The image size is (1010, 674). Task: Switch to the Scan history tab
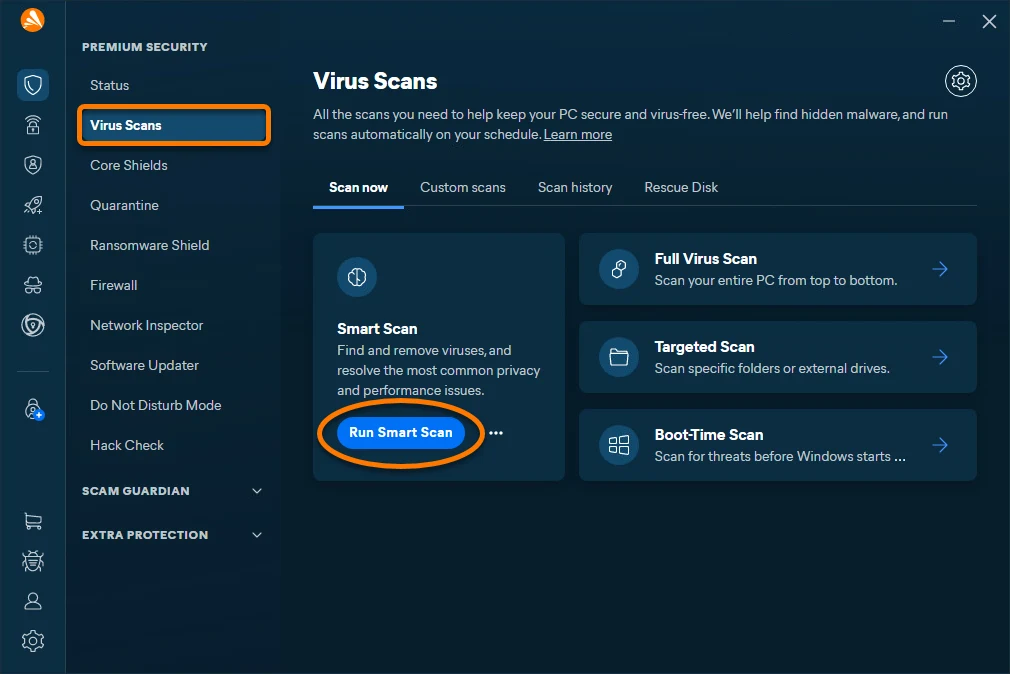pyautogui.click(x=575, y=188)
